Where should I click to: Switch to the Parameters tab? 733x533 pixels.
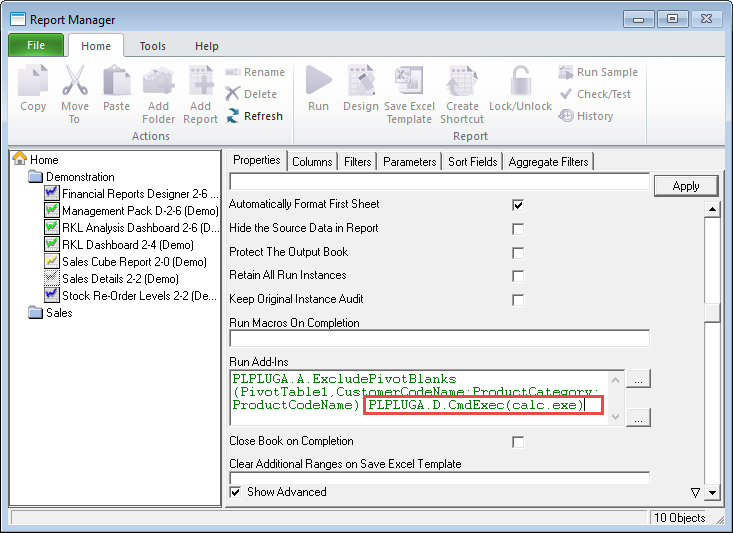pyautogui.click(x=410, y=162)
